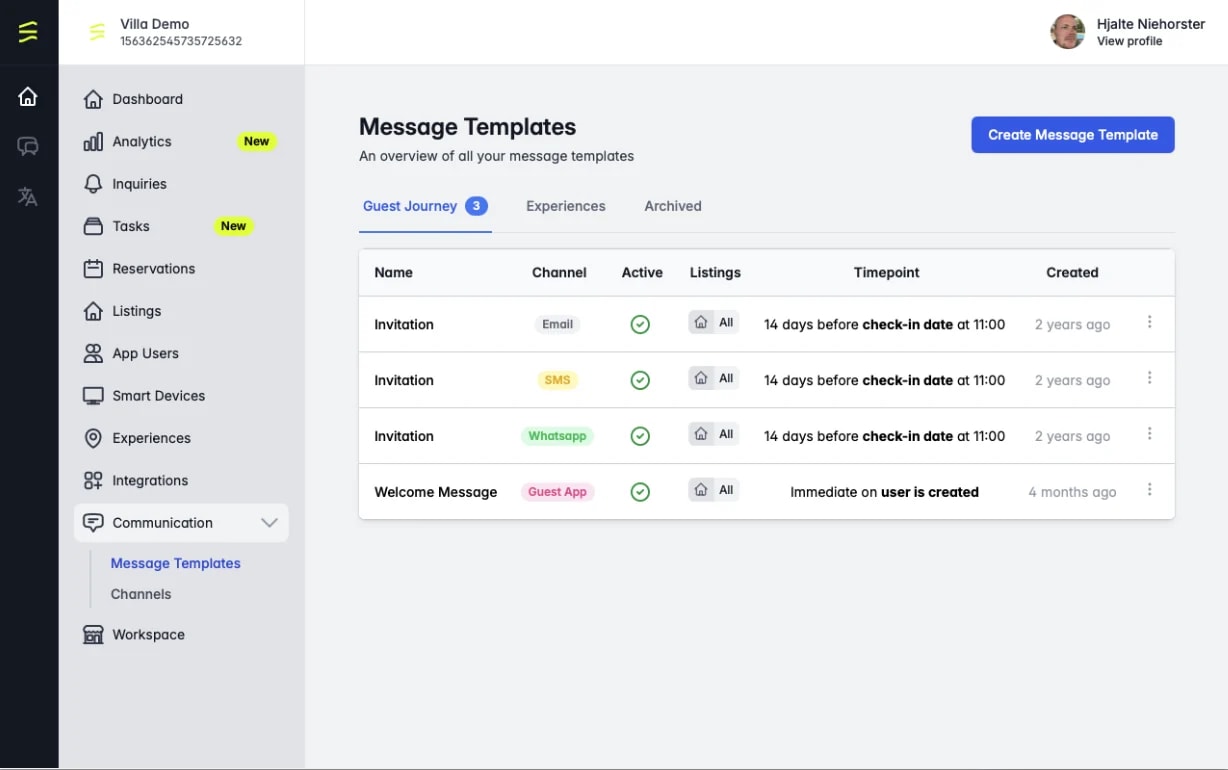Open the language translation rail icon
The width and height of the screenshot is (1228, 770).
(x=28, y=196)
